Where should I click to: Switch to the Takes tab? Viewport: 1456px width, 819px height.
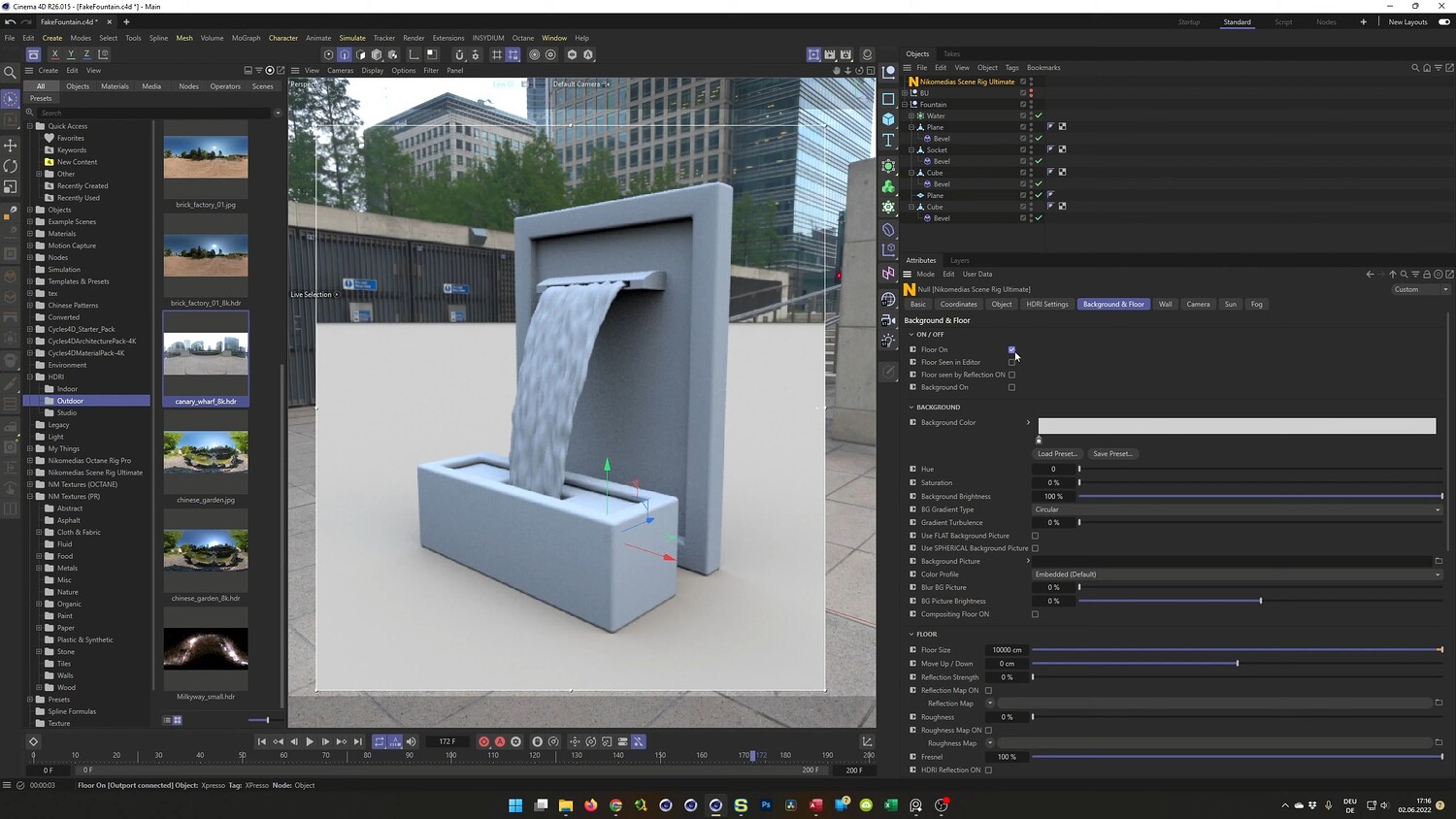952,54
